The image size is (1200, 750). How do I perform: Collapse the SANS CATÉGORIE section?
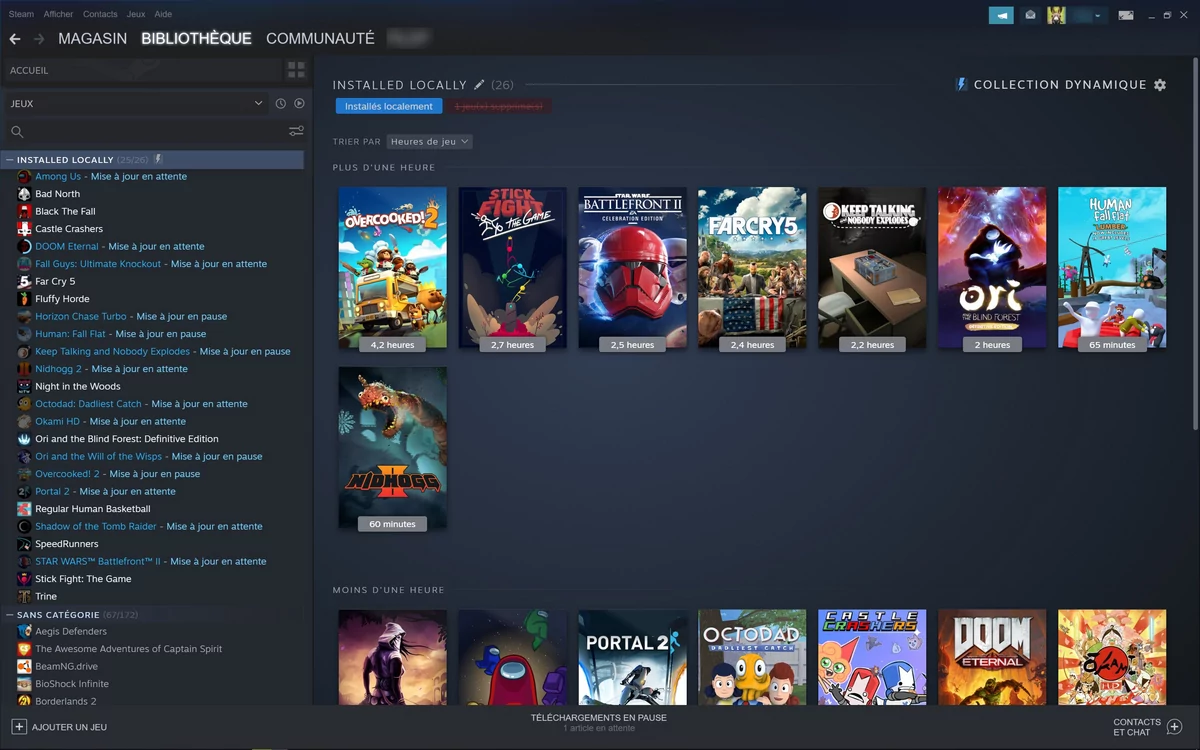coord(9,615)
